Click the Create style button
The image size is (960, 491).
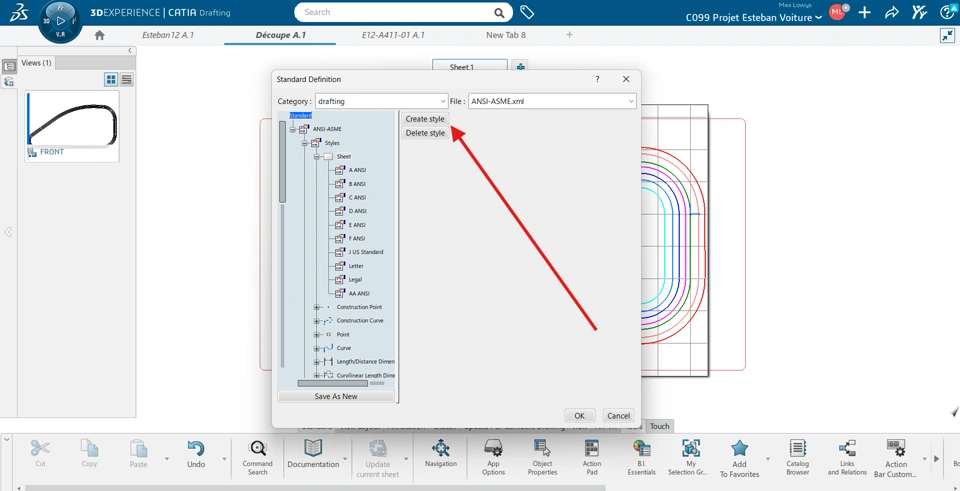(425, 119)
